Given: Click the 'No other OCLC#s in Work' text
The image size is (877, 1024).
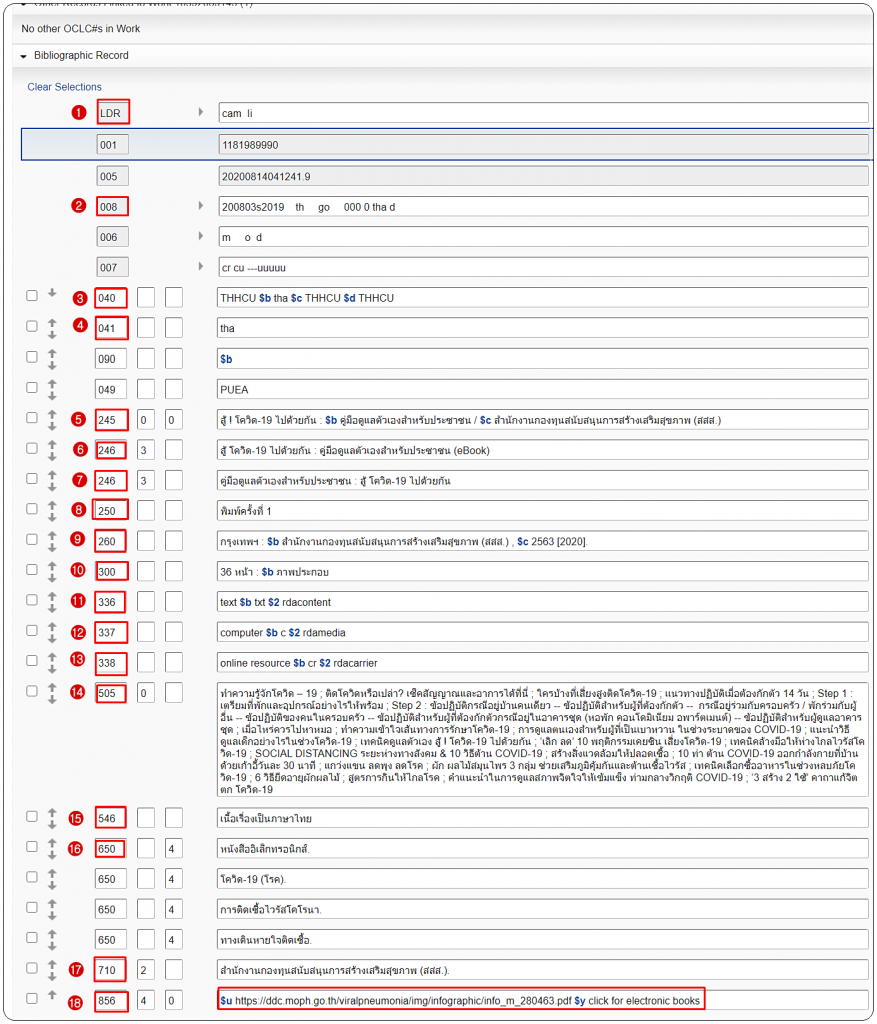Looking at the screenshot, I should (80, 29).
